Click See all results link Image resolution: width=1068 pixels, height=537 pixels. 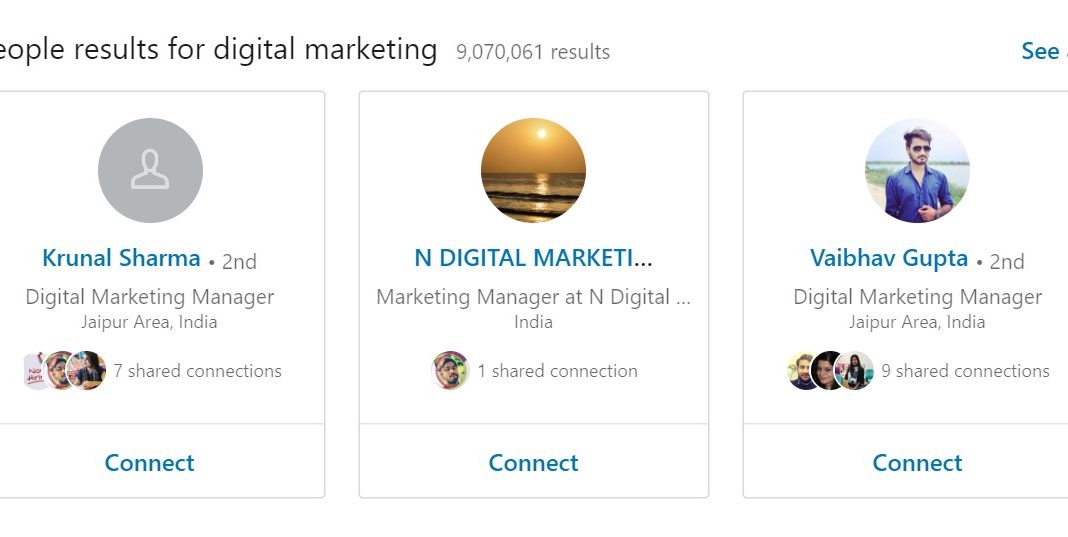tap(1042, 51)
